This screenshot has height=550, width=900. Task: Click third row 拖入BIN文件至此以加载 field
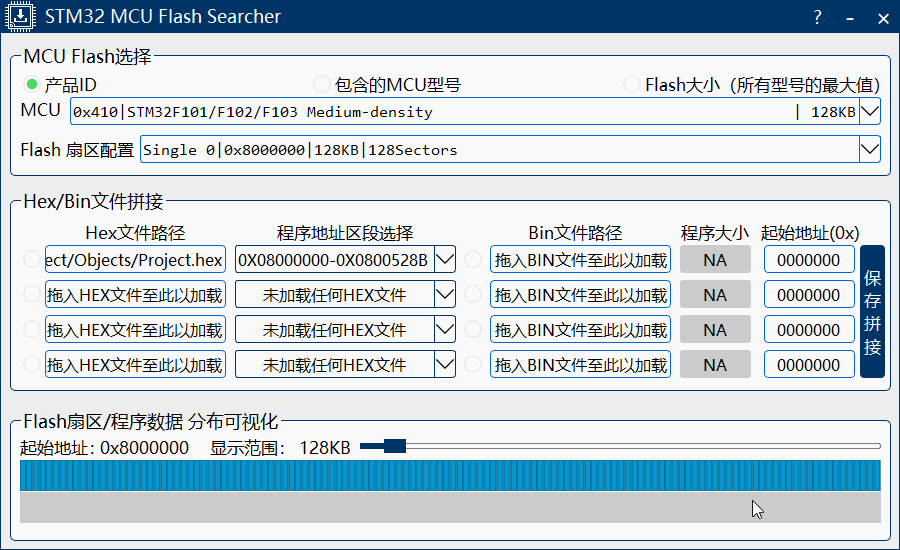coord(580,330)
